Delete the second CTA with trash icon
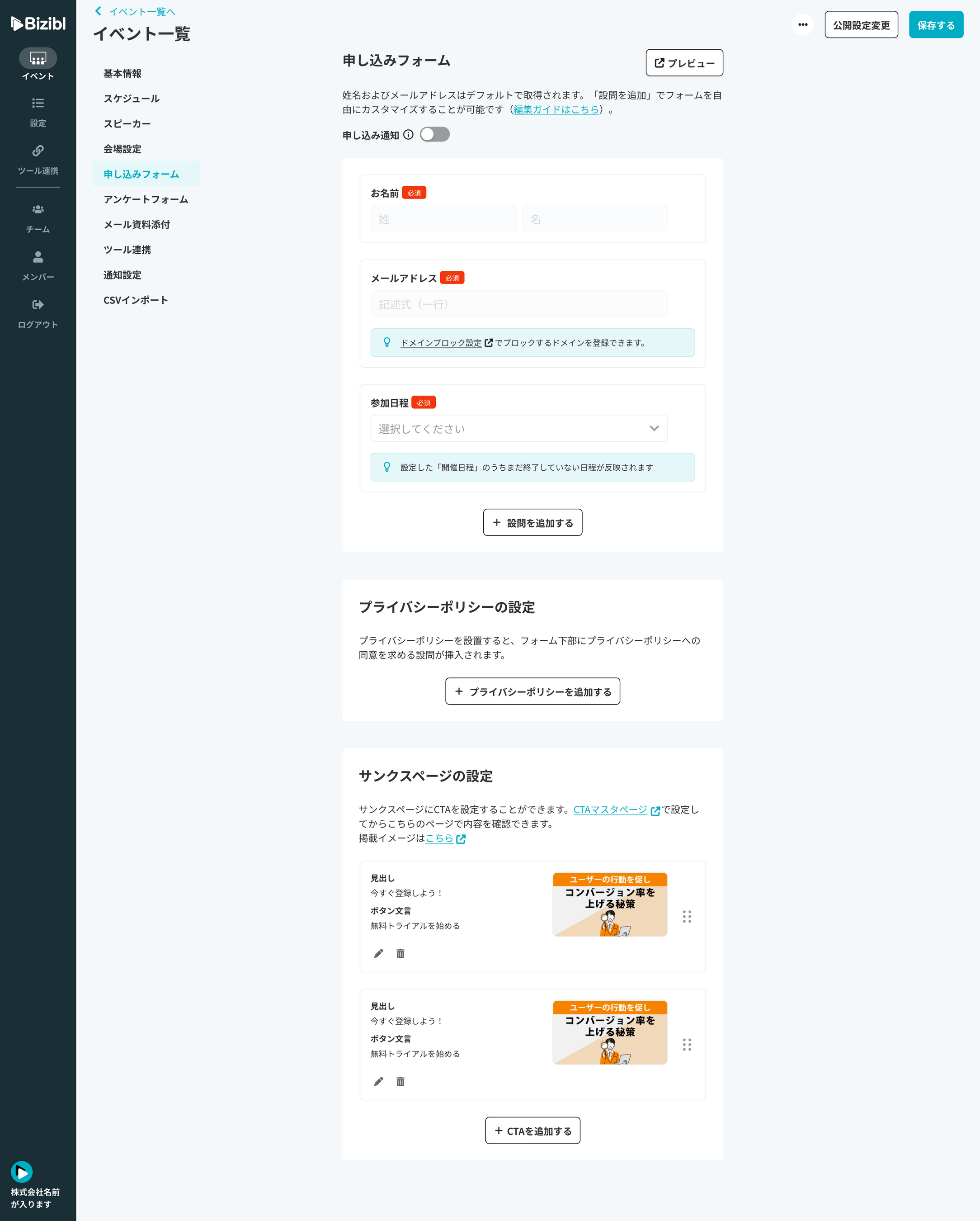This screenshot has width=980, height=1221. 400,1082
